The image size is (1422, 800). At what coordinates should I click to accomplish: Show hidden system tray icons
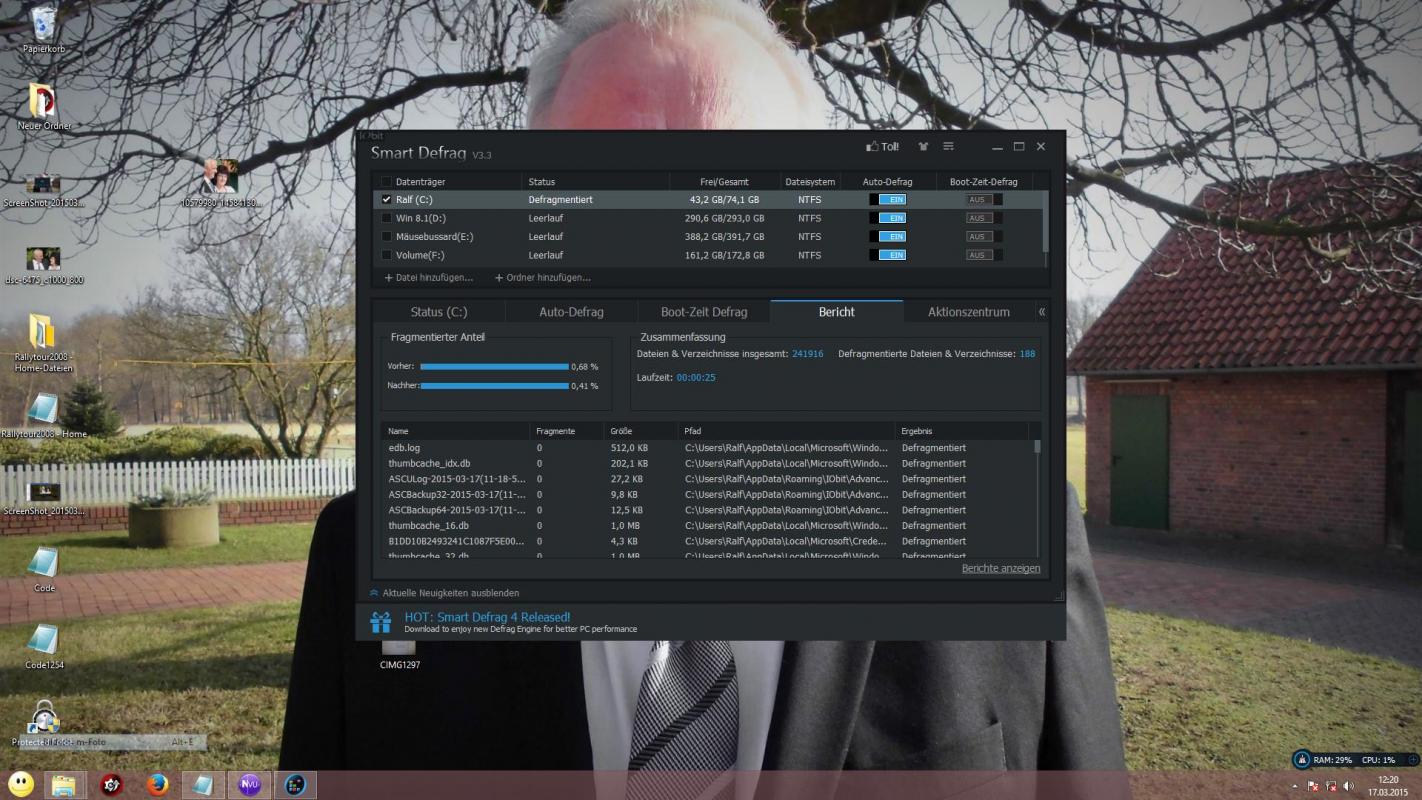point(1295,786)
